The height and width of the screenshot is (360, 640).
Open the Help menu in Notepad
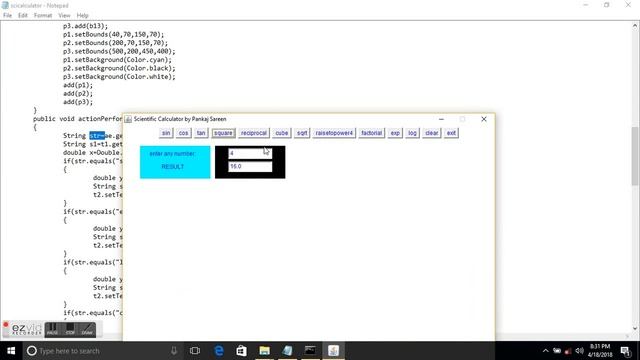point(82,16)
